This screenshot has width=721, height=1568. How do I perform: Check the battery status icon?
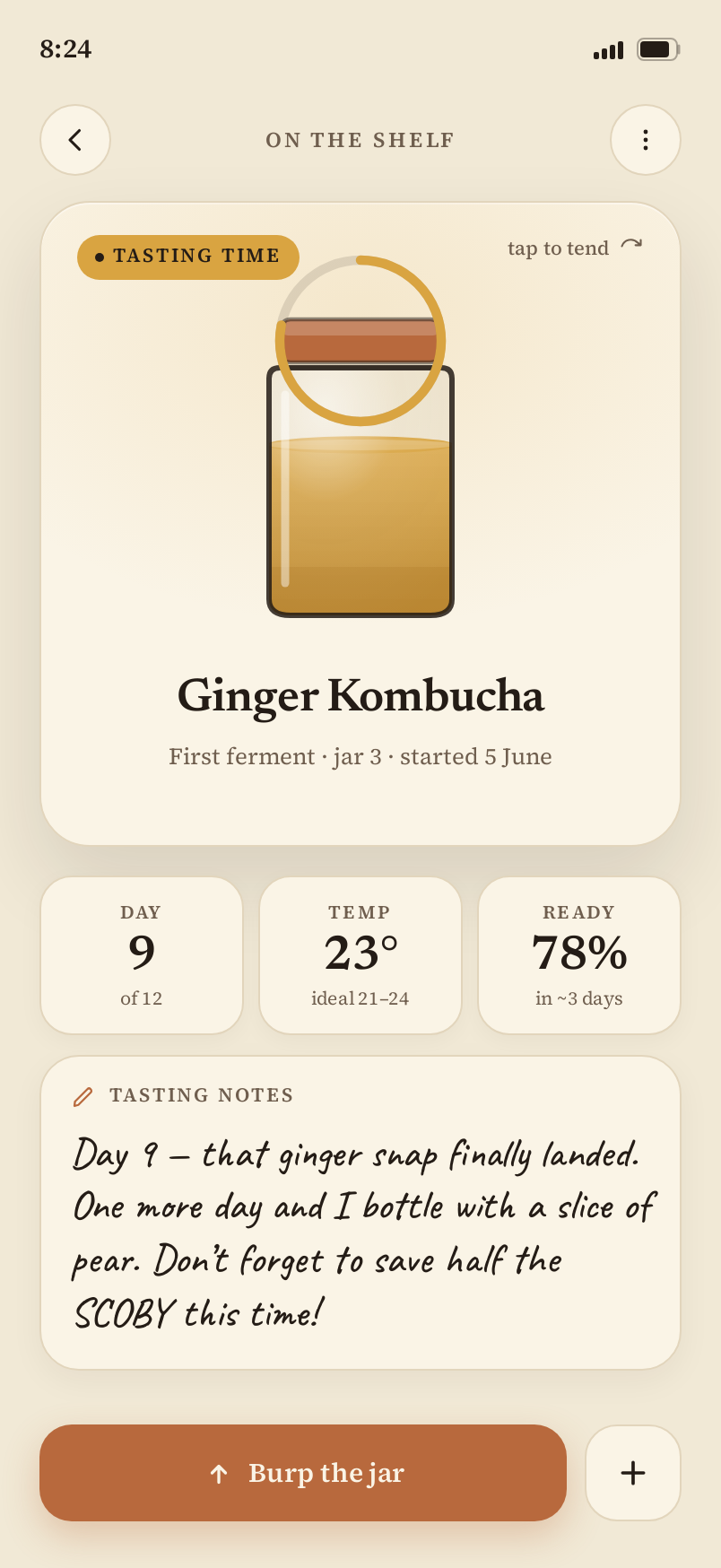point(658,49)
